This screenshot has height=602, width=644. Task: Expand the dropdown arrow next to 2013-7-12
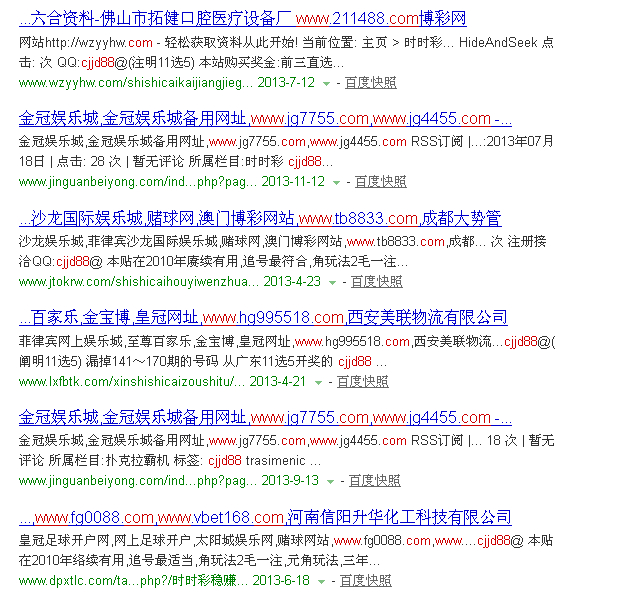click(327, 84)
